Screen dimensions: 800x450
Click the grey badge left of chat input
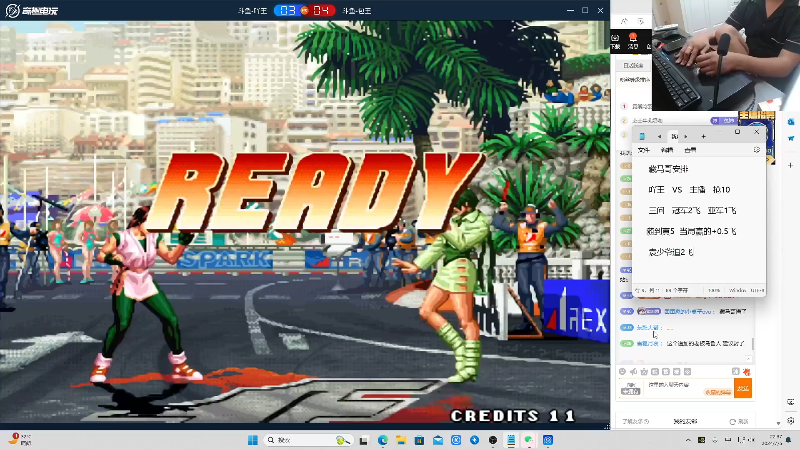coord(631,389)
